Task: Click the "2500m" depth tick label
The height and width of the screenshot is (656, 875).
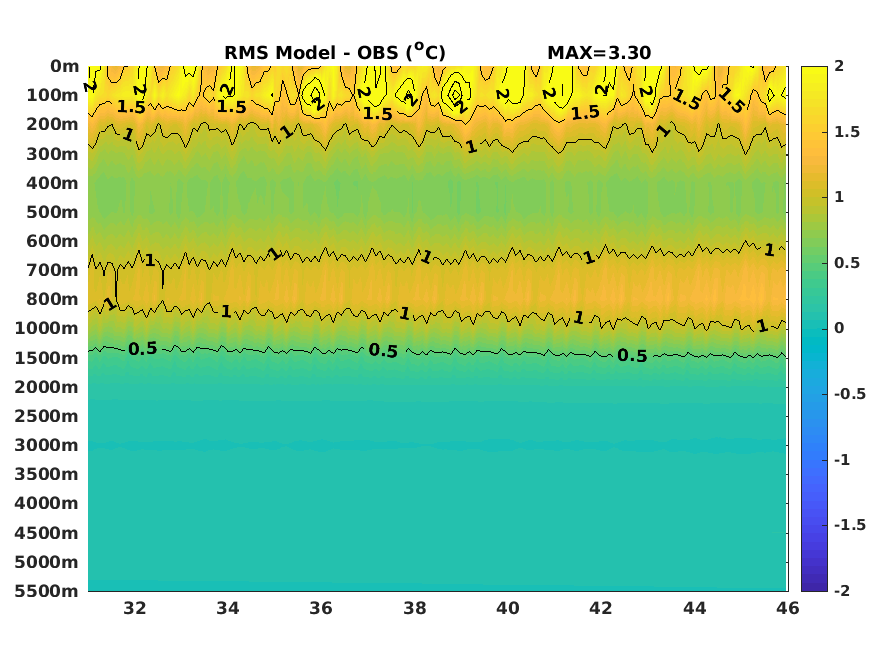Action: coord(47,416)
